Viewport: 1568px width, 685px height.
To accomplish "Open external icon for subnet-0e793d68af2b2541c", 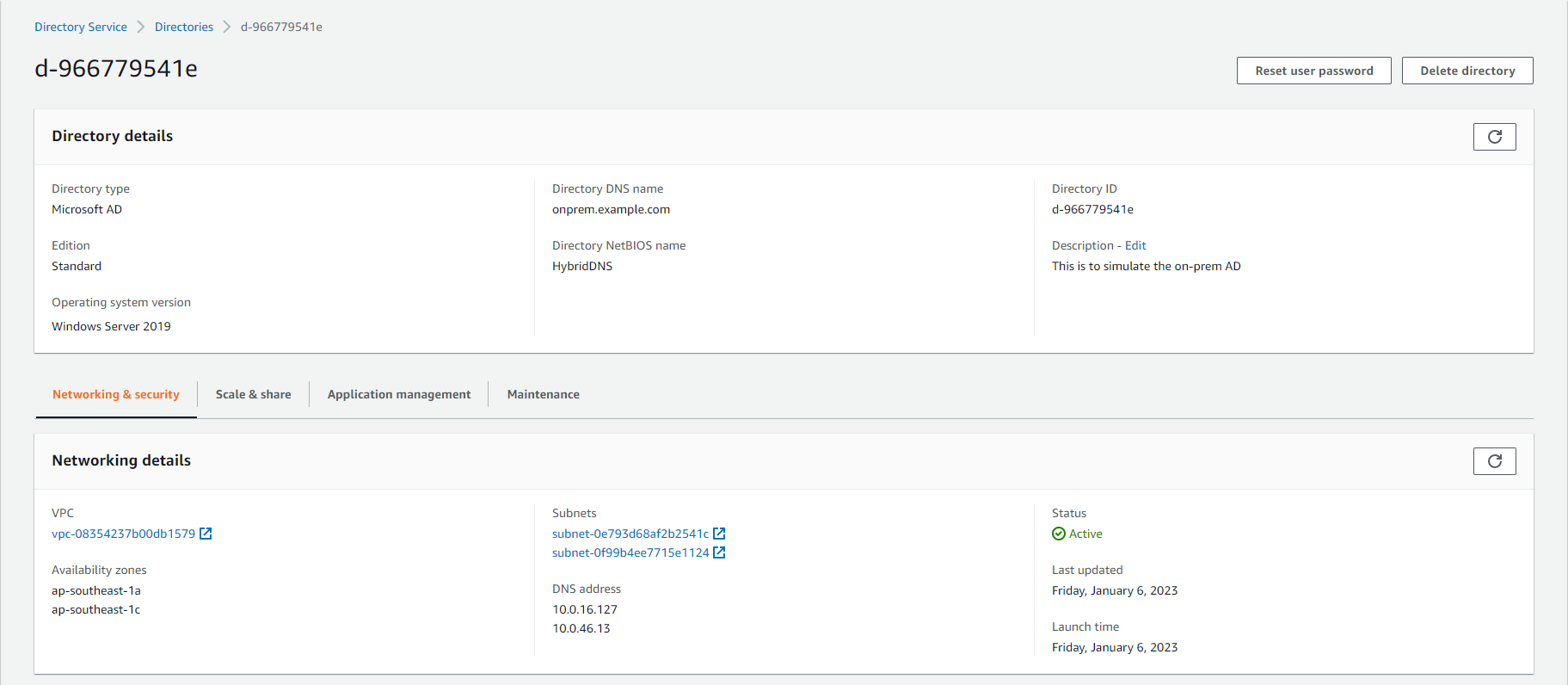I will coord(719,534).
